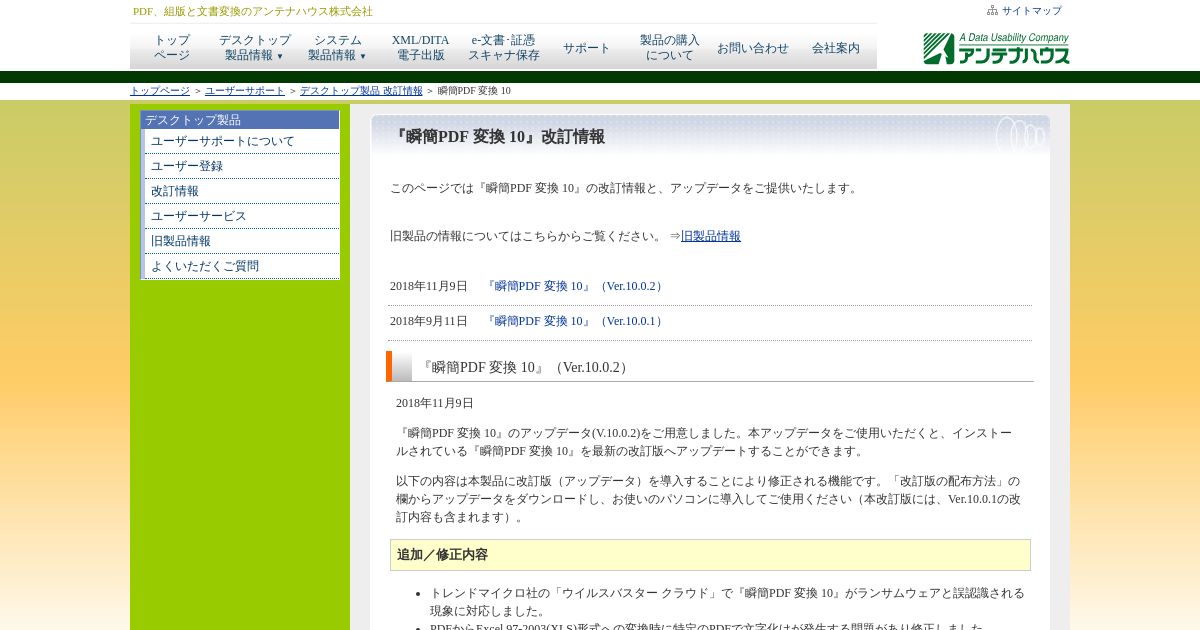Screen dimensions: 1200x630
Task: Open ユーザー登録 in the sidebar
Action: tap(242, 166)
